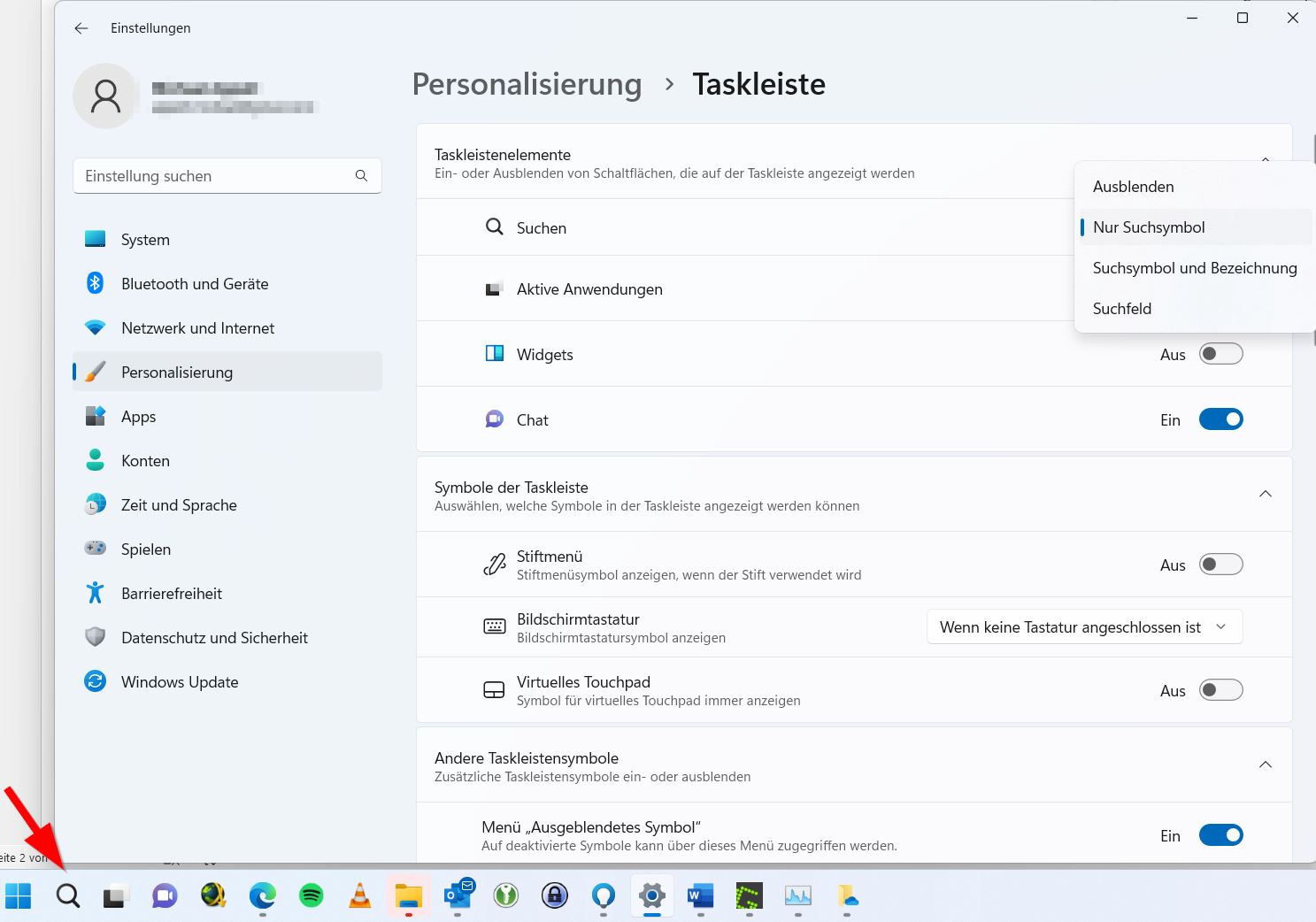The image size is (1316, 922).
Task: Enable the Stiftmenü toggle
Action: click(x=1221, y=565)
